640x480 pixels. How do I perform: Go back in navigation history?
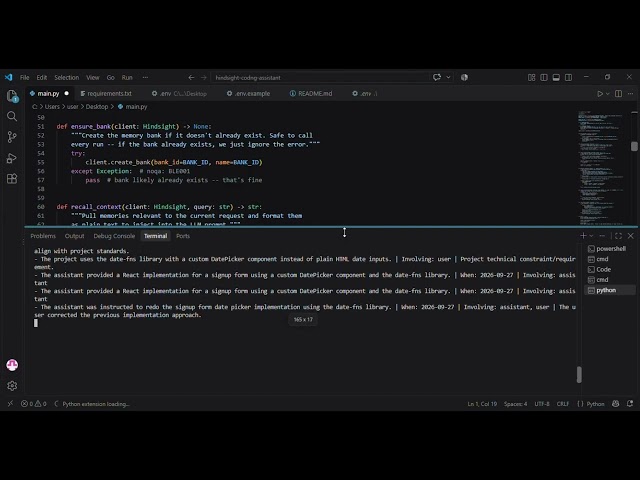click(x=191, y=77)
